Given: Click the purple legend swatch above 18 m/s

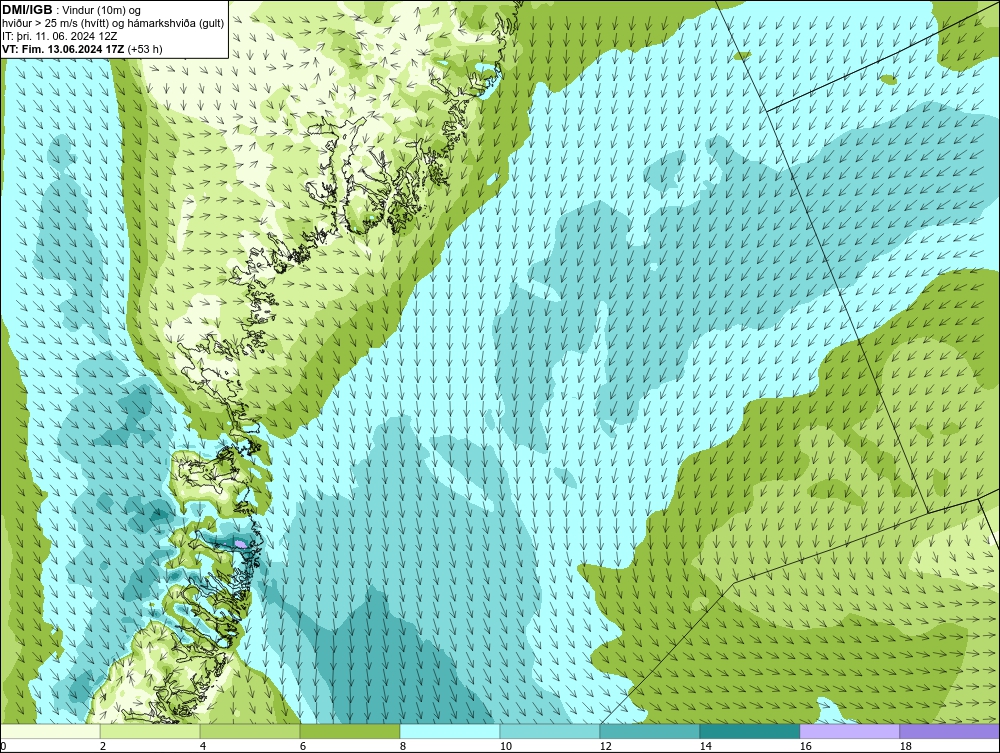Looking at the screenshot, I should tap(949, 731).
